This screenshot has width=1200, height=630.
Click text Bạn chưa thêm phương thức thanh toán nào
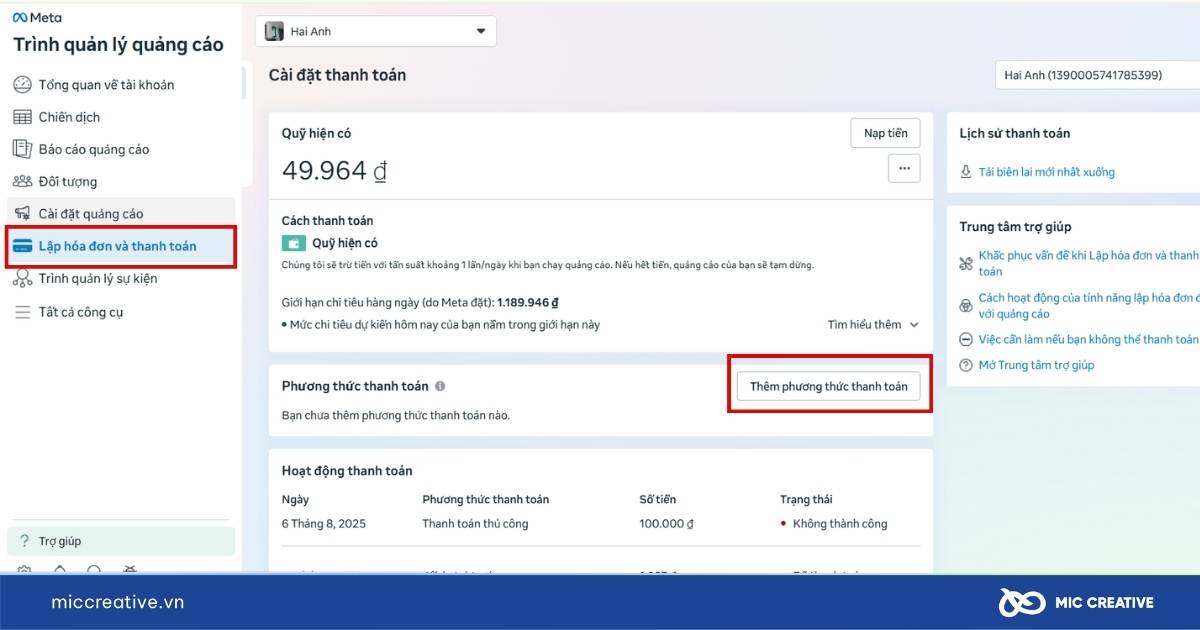pyautogui.click(x=396, y=415)
